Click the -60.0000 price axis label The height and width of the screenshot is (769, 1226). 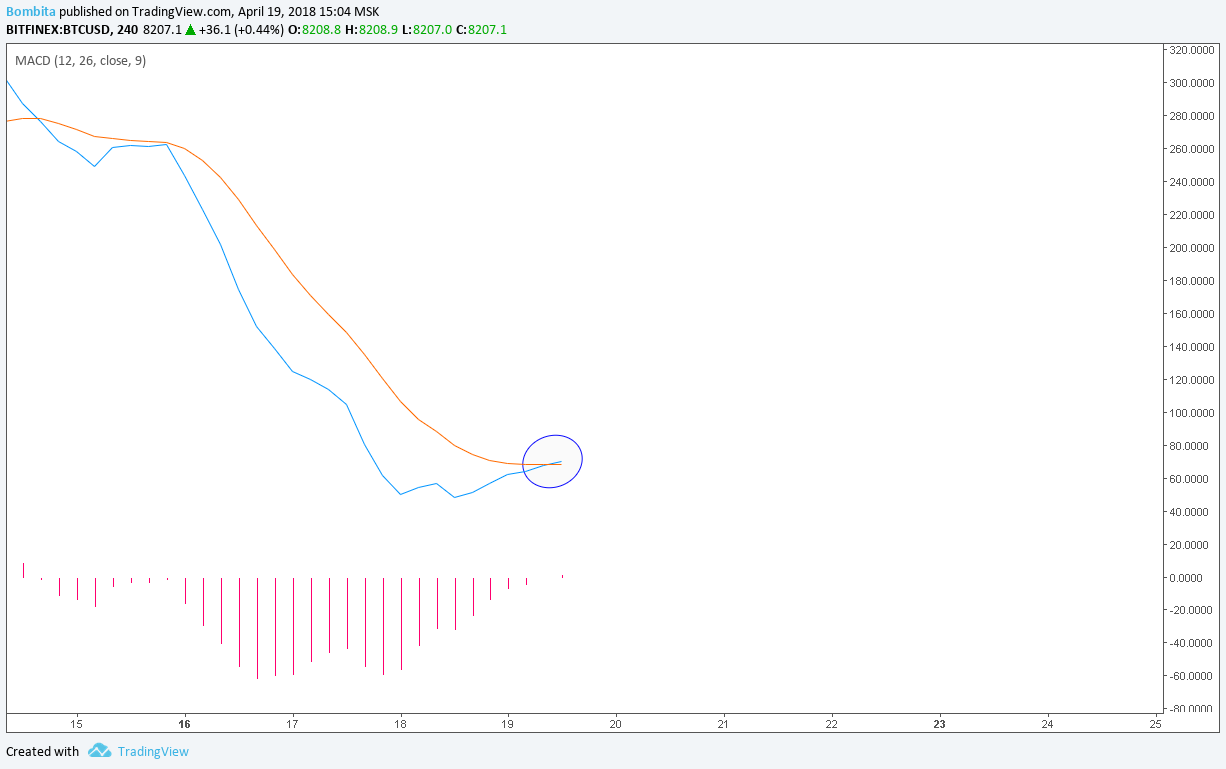tap(1192, 676)
